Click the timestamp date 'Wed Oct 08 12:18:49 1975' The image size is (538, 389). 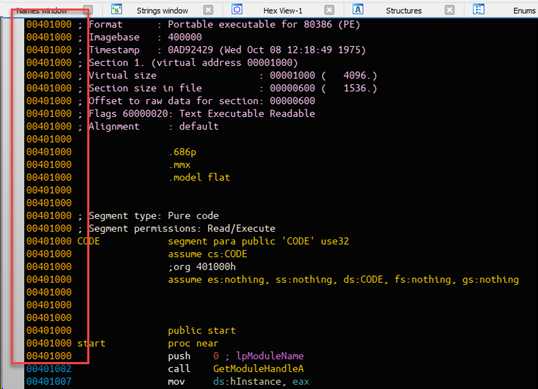pyautogui.click(x=292, y=50)
